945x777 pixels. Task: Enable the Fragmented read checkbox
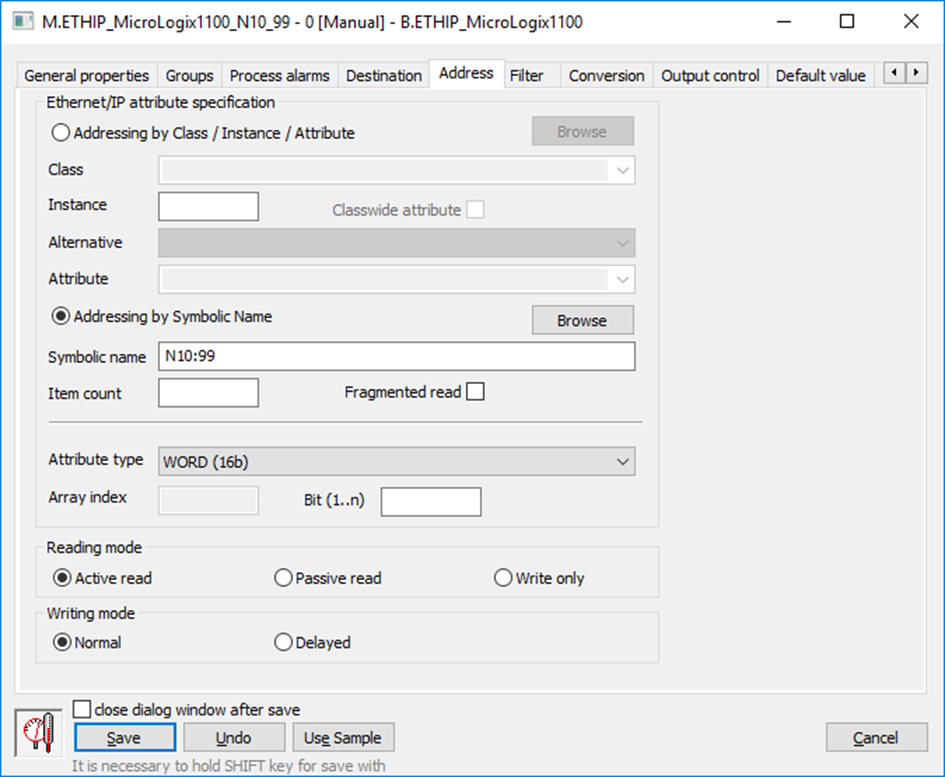476,392
